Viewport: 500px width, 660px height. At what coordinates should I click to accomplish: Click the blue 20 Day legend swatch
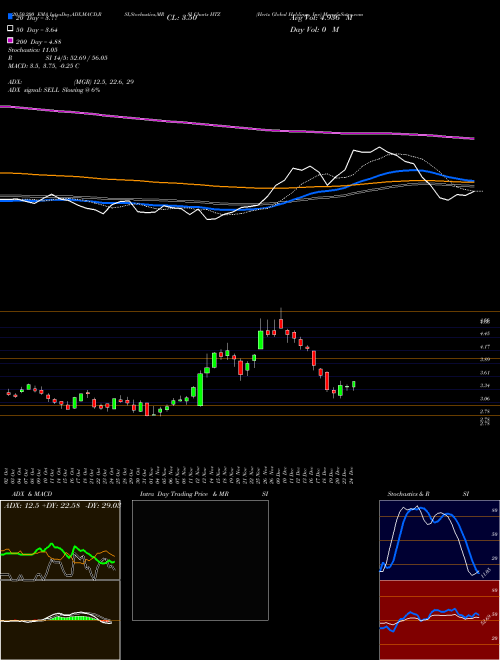point(10,17)
